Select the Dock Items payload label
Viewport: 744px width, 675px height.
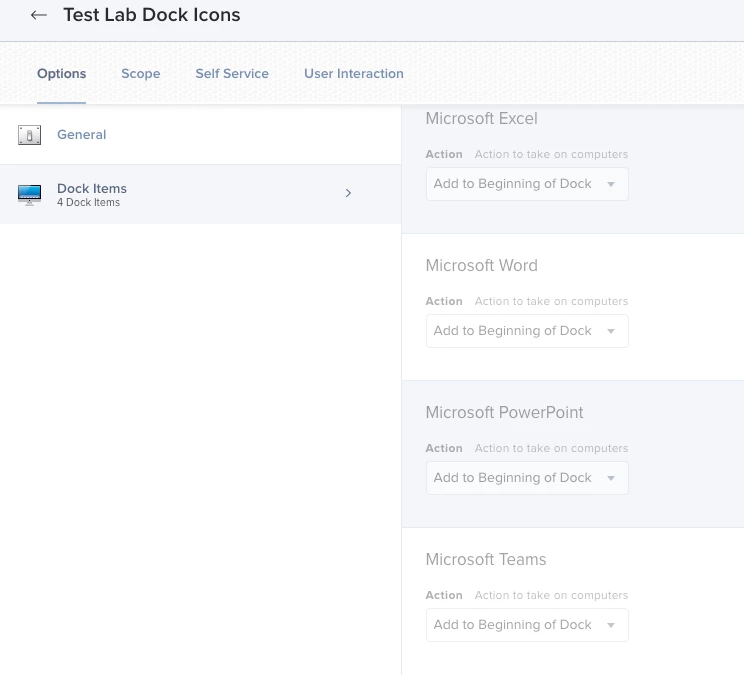(x=92, y=188)
